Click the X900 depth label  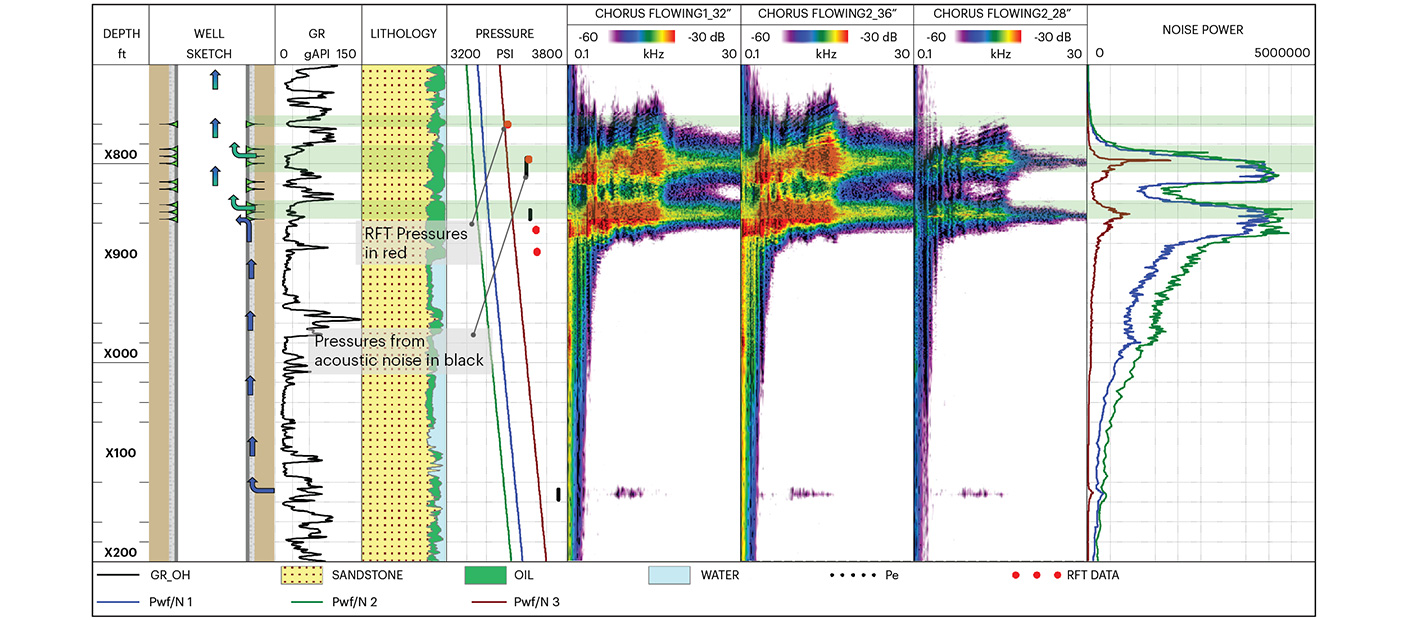point(120,254)
